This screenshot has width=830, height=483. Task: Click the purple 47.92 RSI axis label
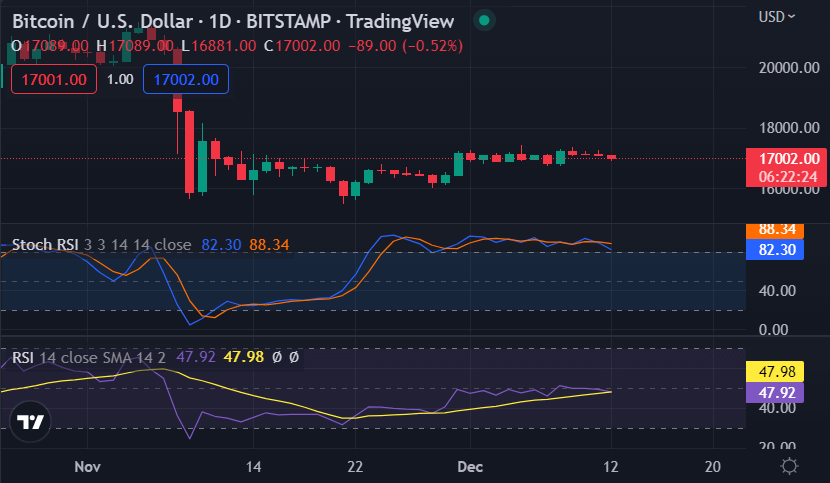775,392
